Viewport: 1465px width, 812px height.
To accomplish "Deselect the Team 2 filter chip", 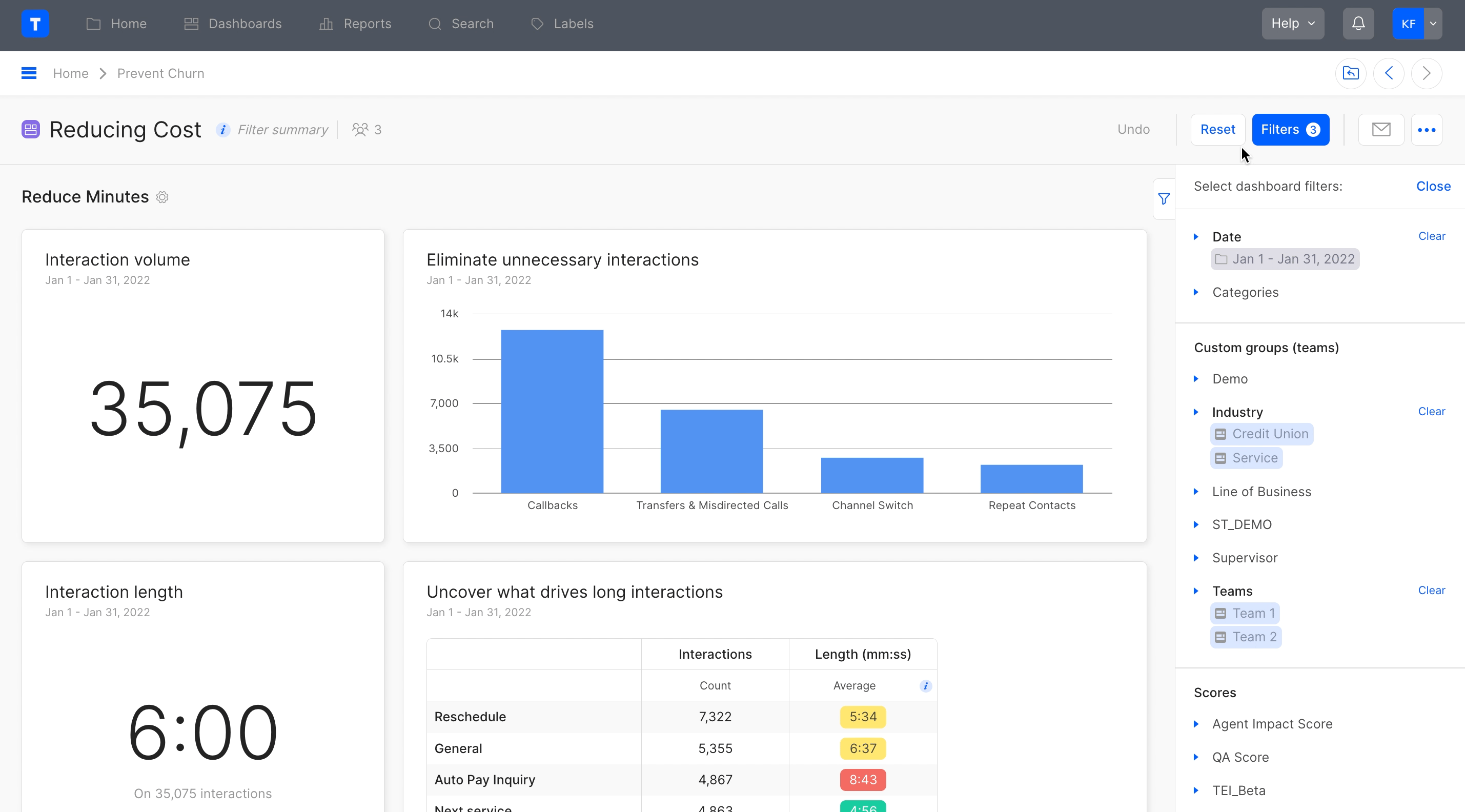I will [x=1246, y=637].
